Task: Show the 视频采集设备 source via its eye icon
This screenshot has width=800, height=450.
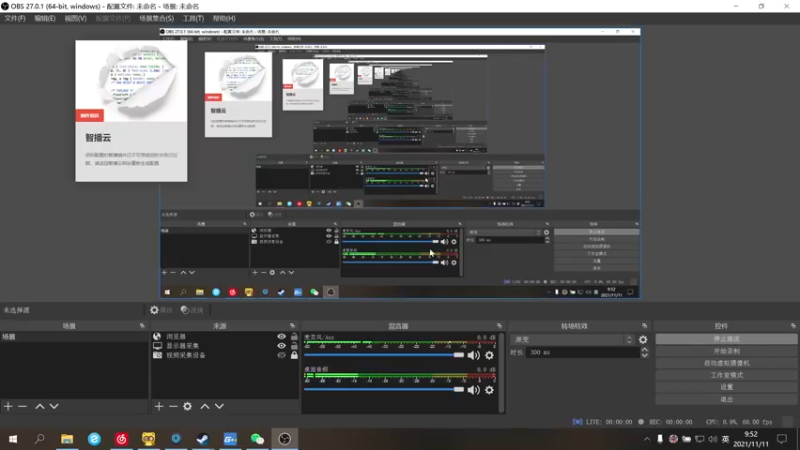Action: (x=281, y=355)
